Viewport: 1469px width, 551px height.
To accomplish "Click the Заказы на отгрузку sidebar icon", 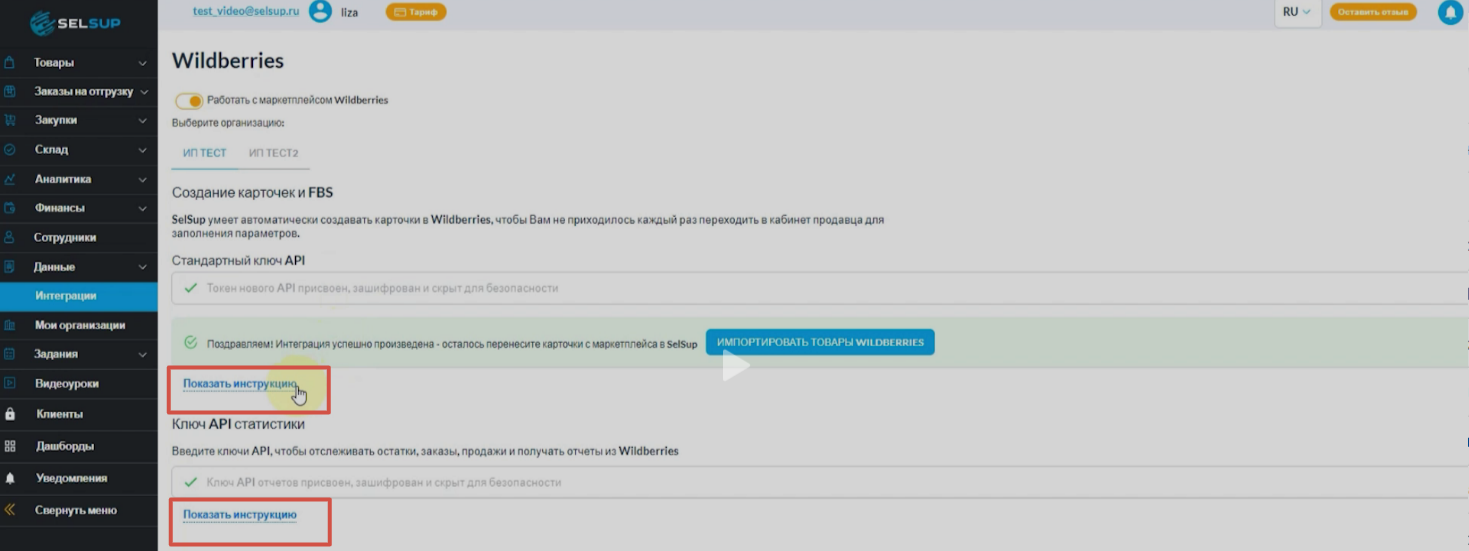I will tap(10, 91).
